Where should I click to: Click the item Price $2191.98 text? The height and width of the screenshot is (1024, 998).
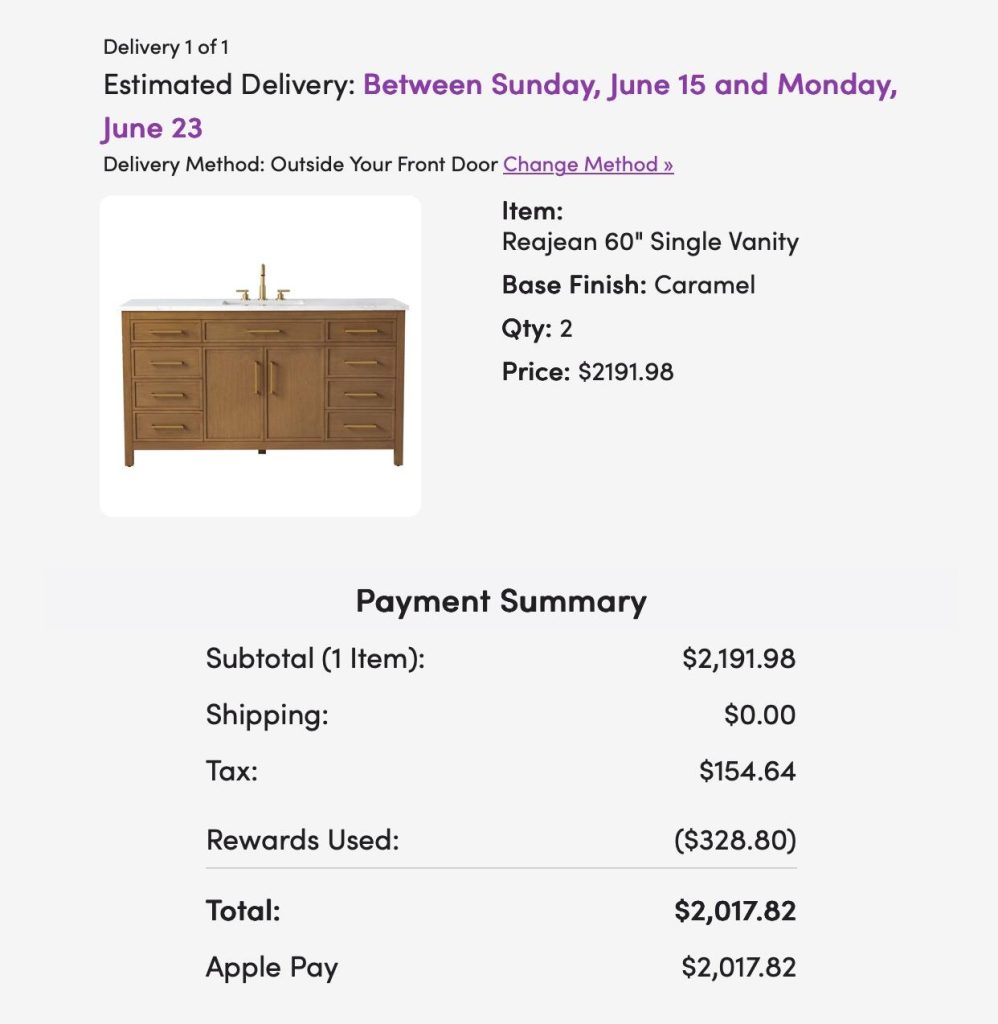pyautogui.click(x=587, y=372)
